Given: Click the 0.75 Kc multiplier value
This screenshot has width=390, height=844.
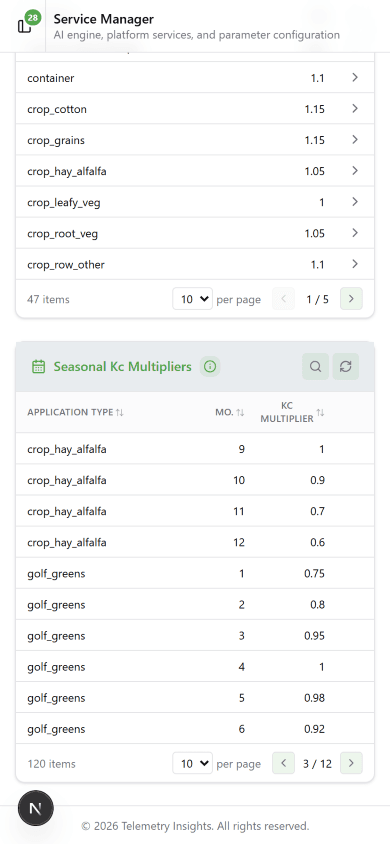Looking at the screenshot, I should point(314,574).
